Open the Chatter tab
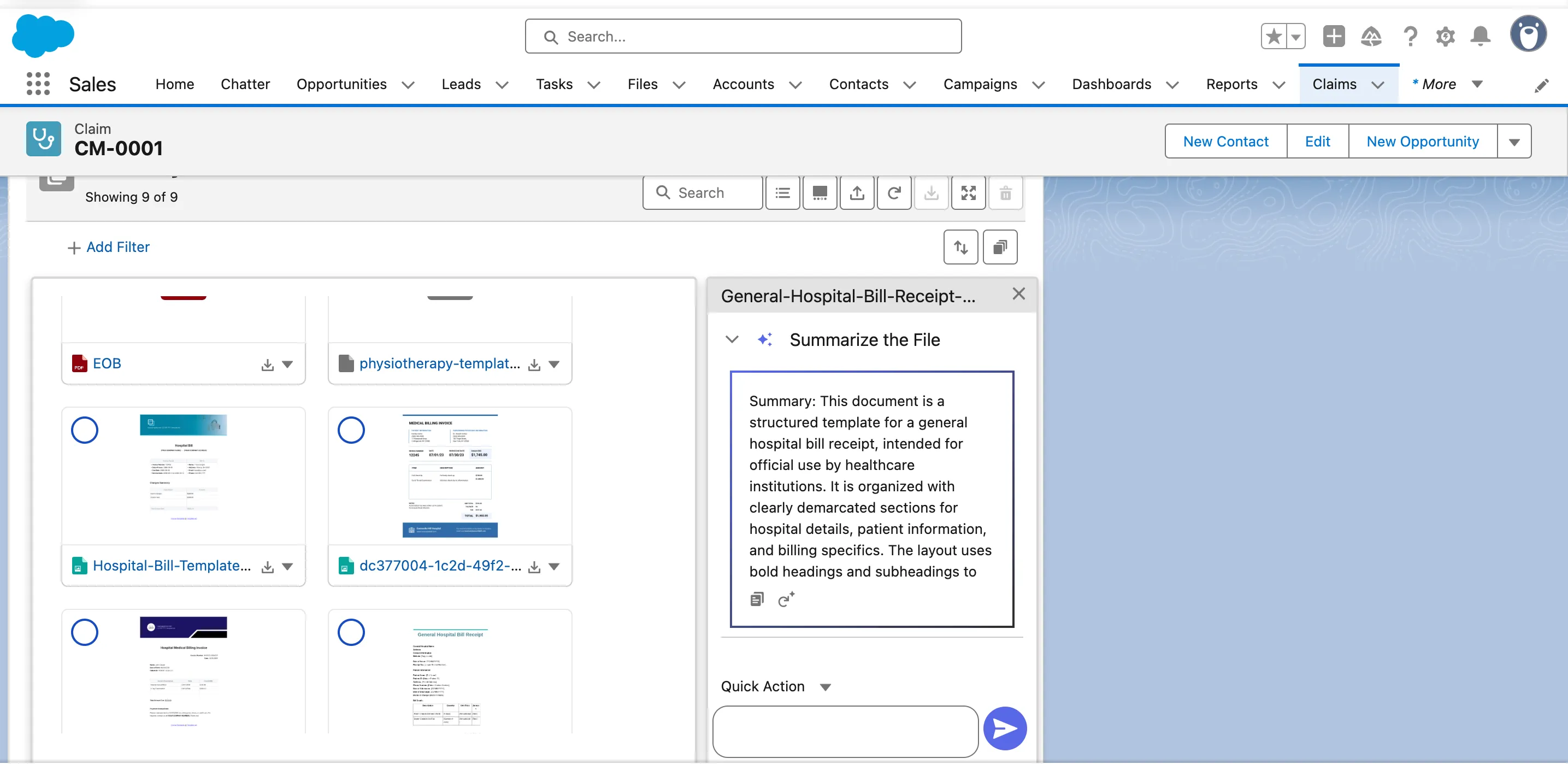Screen dimensions: 1568x764 point(245,84)
